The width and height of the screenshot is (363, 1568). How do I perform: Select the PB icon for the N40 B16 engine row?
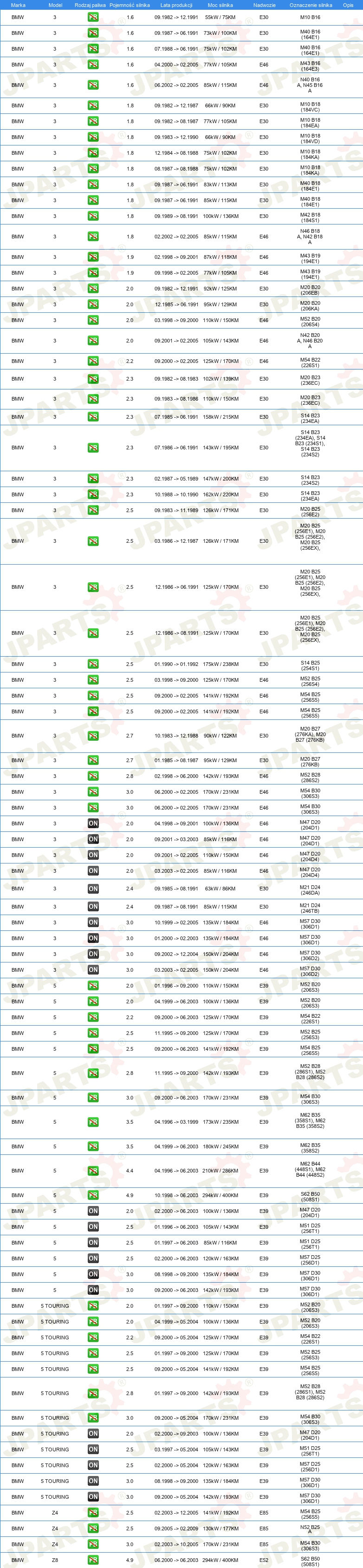click(93, 85)
